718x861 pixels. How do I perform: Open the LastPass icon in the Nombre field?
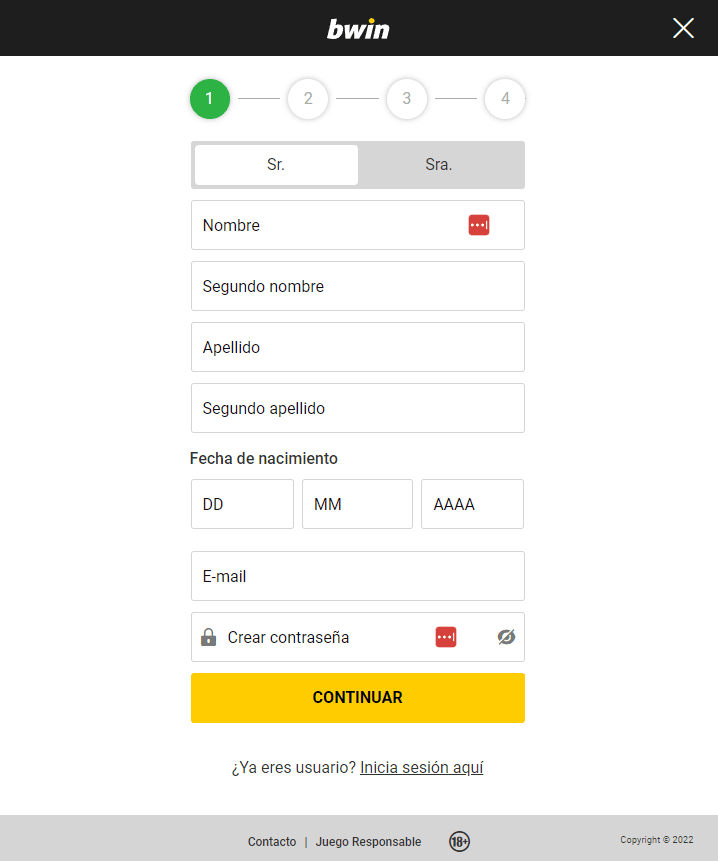tap(479, 225)
